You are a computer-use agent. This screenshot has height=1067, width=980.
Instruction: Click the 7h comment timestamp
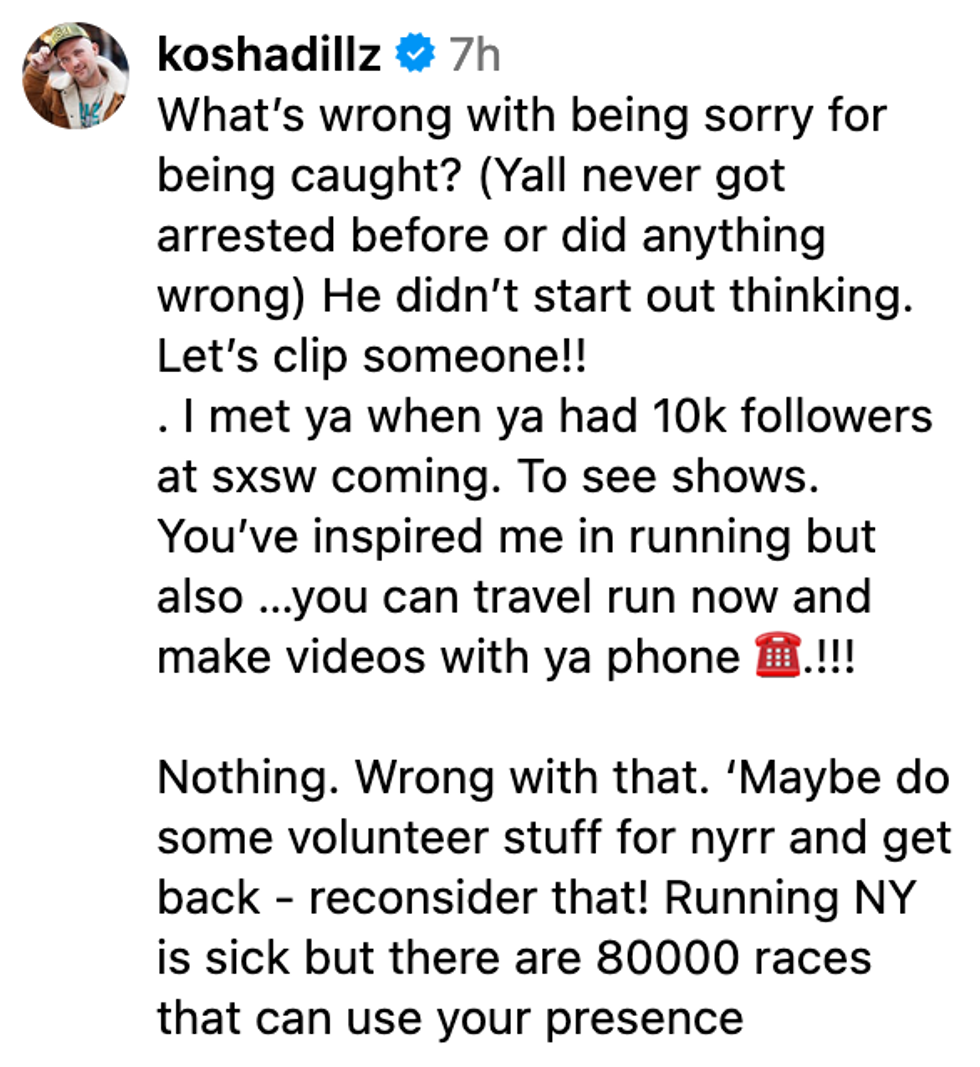click(473, 55)
